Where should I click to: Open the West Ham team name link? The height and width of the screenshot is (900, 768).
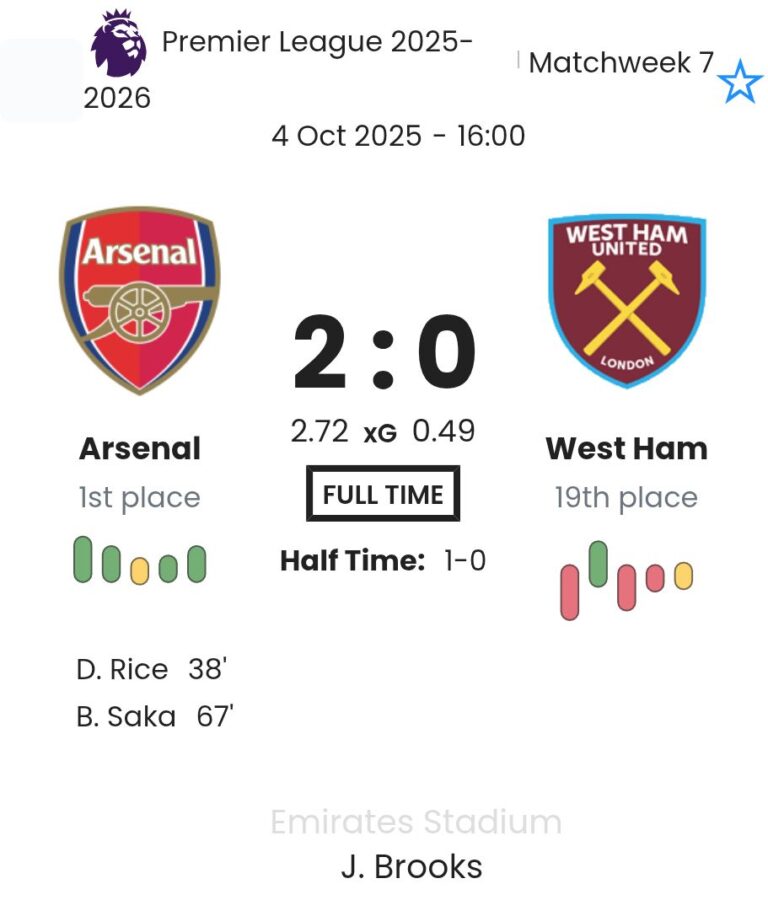[x=627, y=449]
